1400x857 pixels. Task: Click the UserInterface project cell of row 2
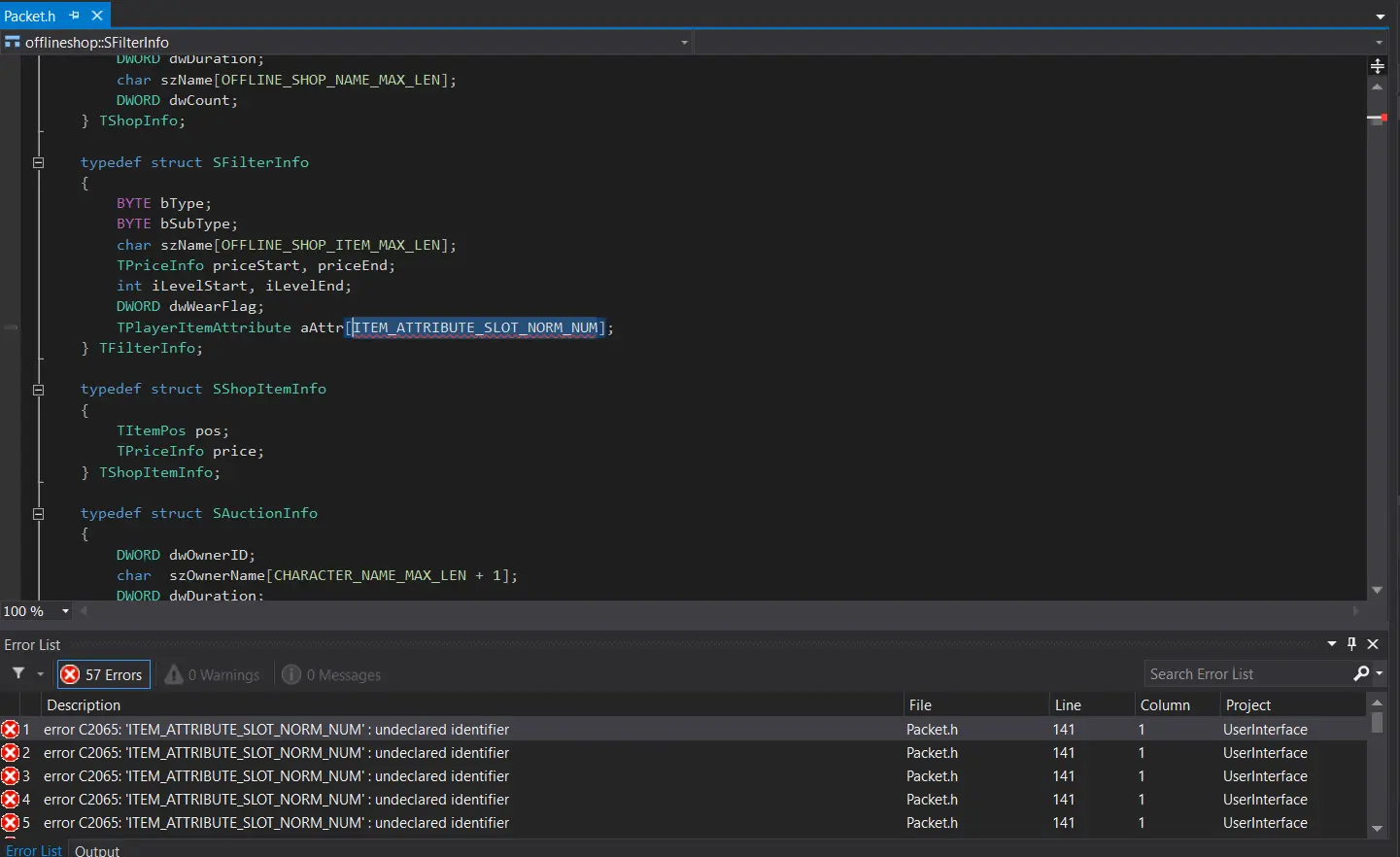coord(1265,753)
